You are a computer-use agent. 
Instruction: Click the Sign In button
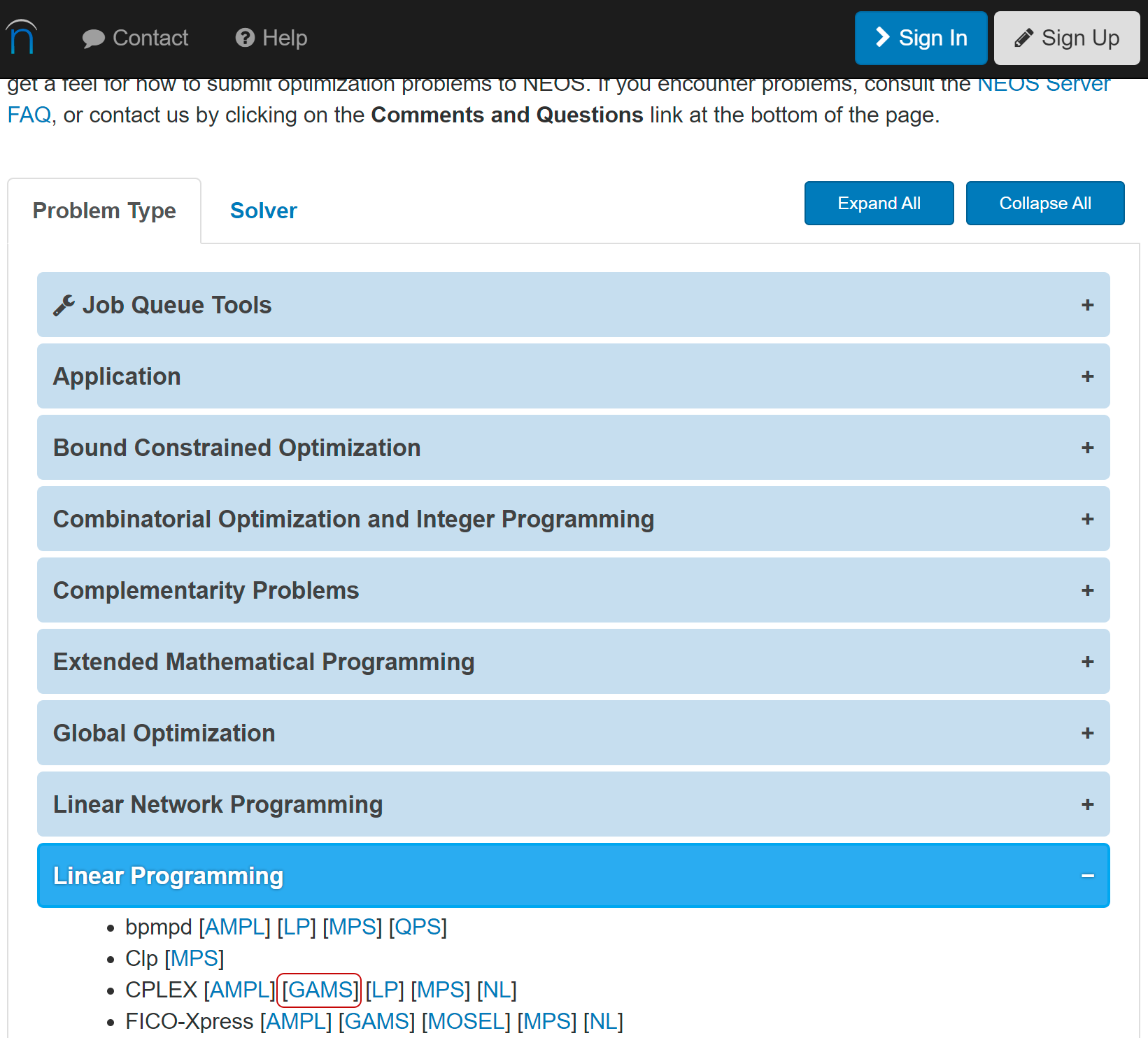(x=921, y=38)
